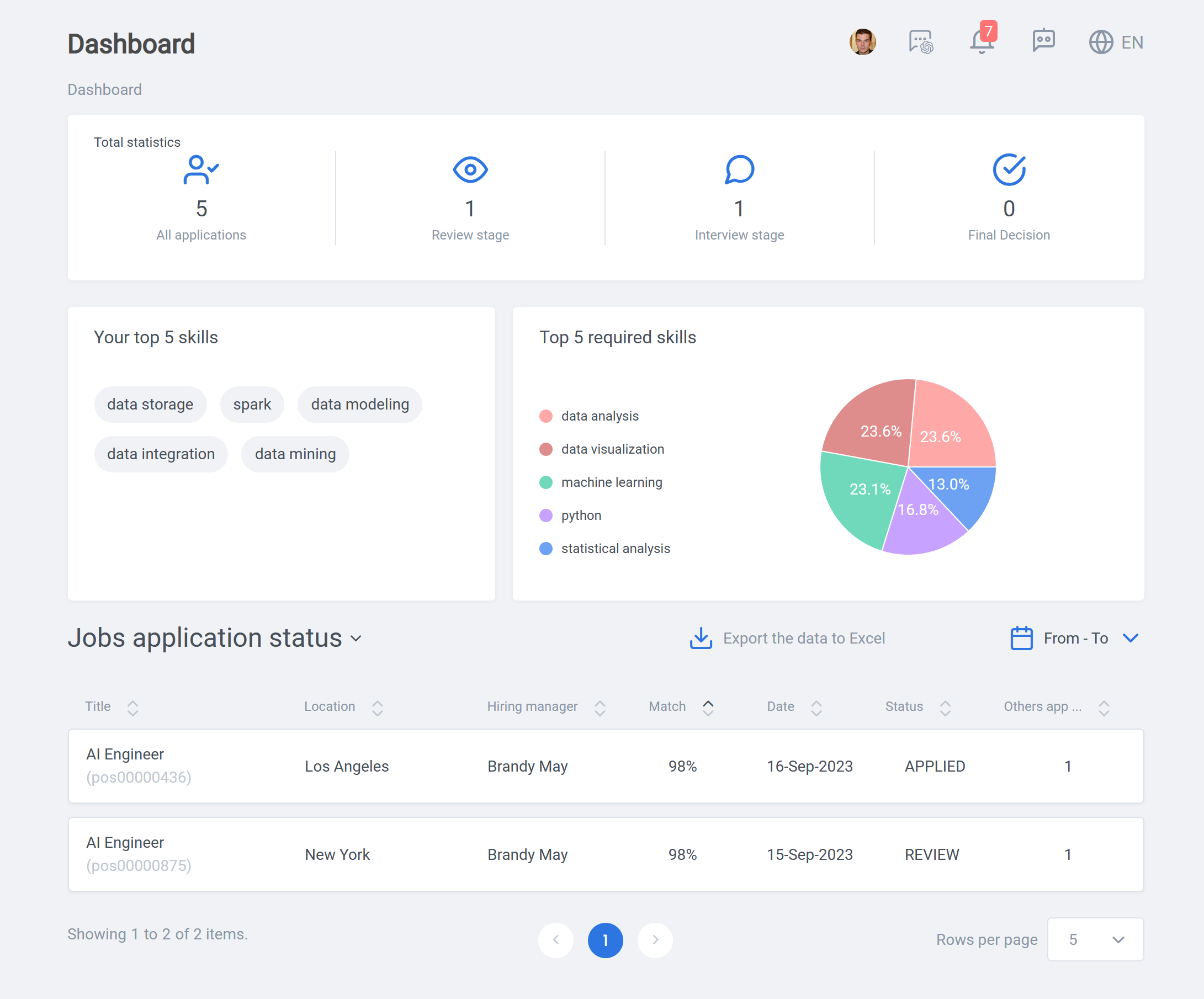Click the Review stage eye icon

point(470,169)
